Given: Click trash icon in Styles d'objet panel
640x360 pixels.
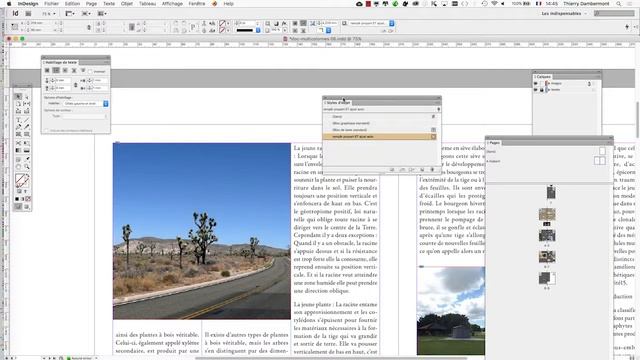Looking at the screenshot, I should [432, 170].
